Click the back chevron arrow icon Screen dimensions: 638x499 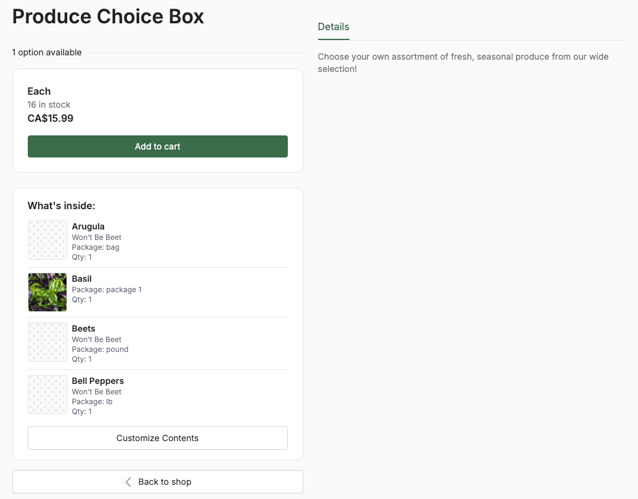tap(128, 482)
